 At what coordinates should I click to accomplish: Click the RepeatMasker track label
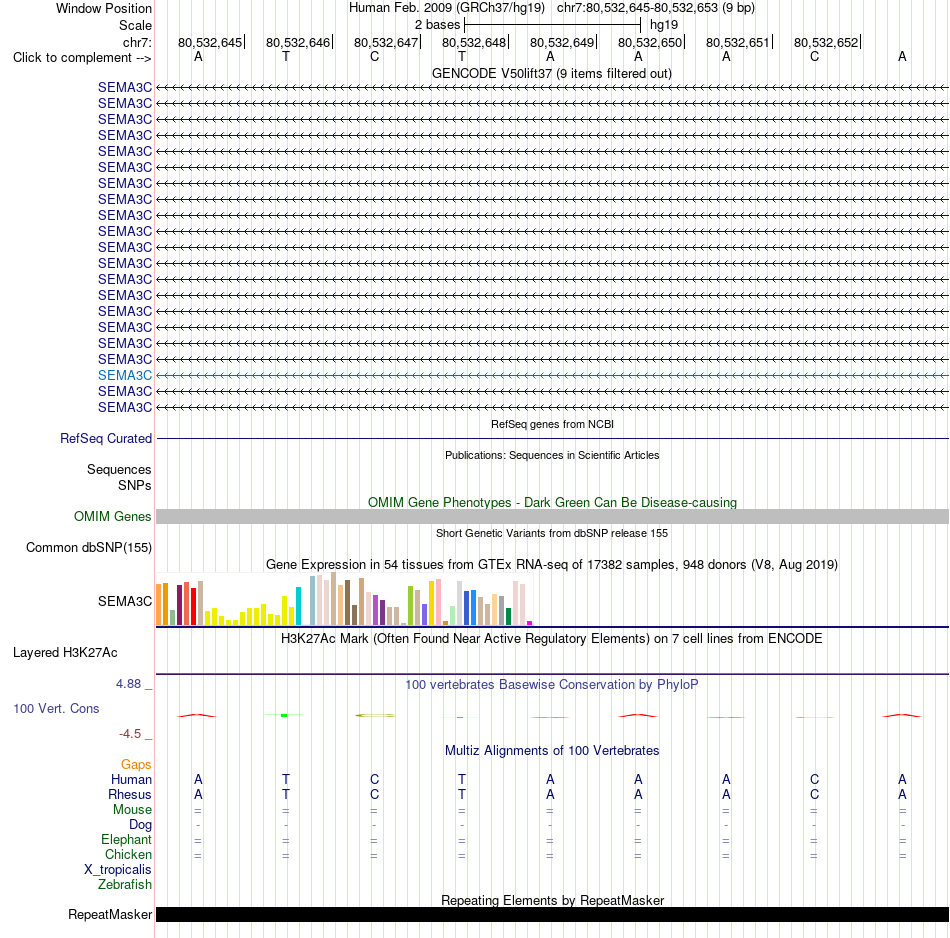(x=110, y=914)
